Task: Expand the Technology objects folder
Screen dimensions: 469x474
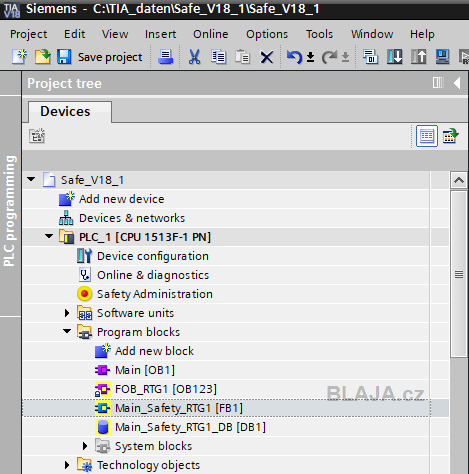Action: pyautogui.click(x=67, y=465)
